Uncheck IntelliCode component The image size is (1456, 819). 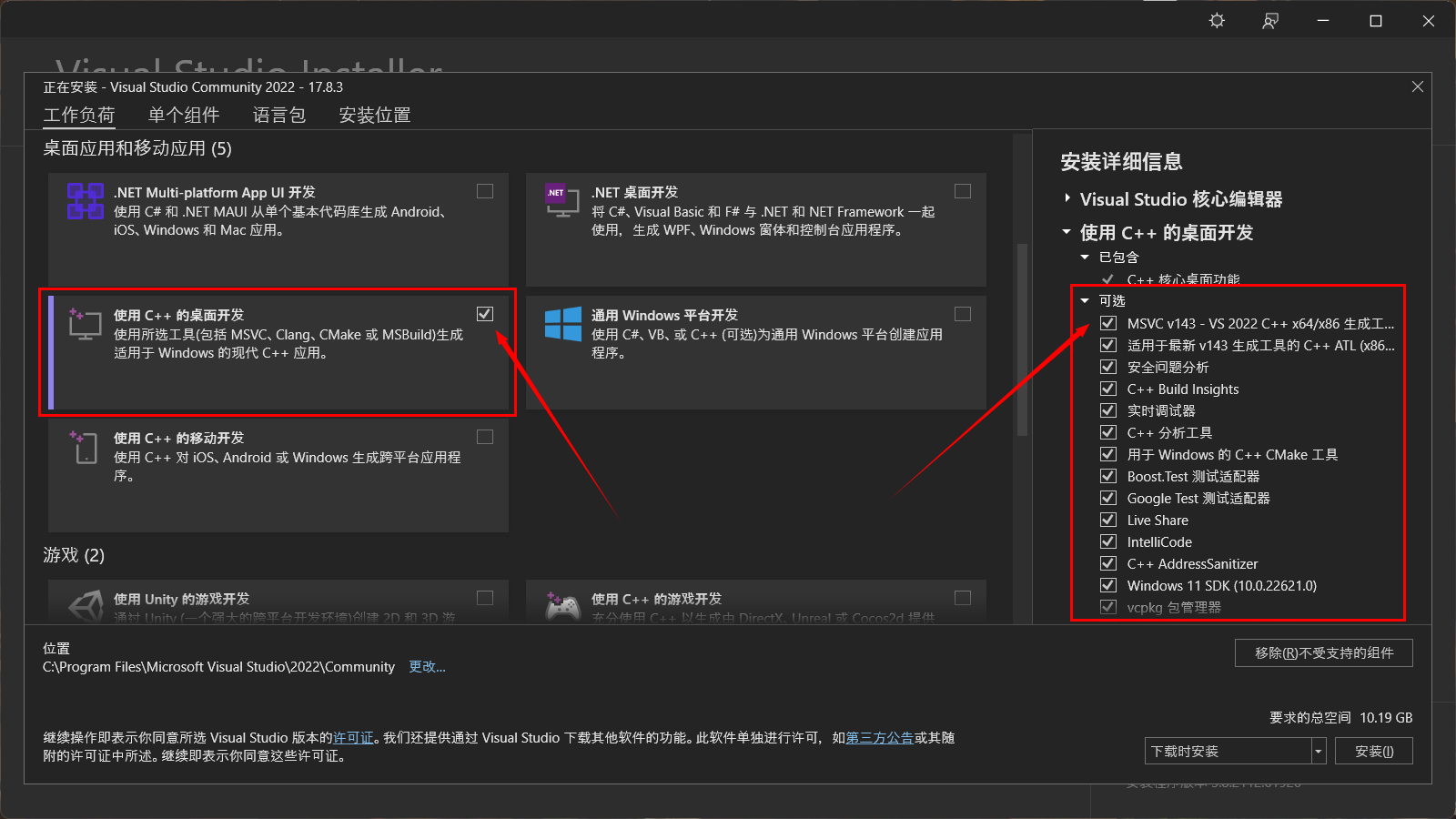coord(1108,541)
